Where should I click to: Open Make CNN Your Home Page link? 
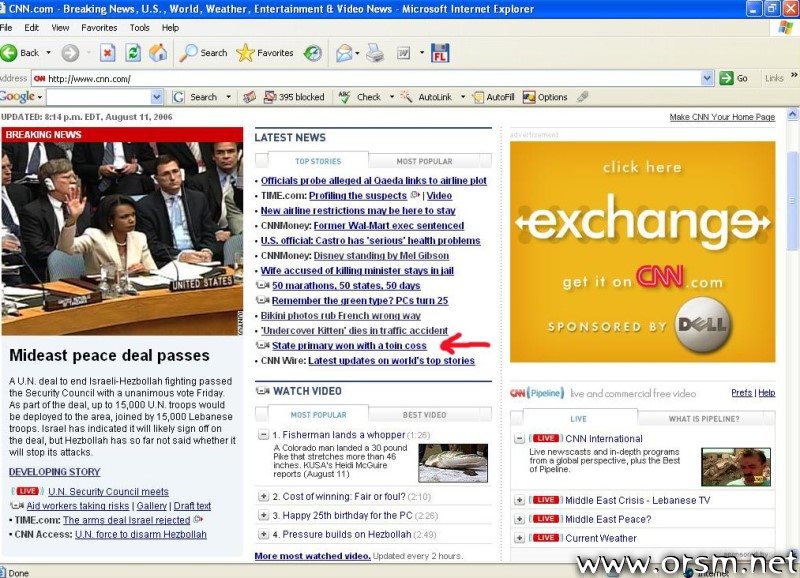722,117
